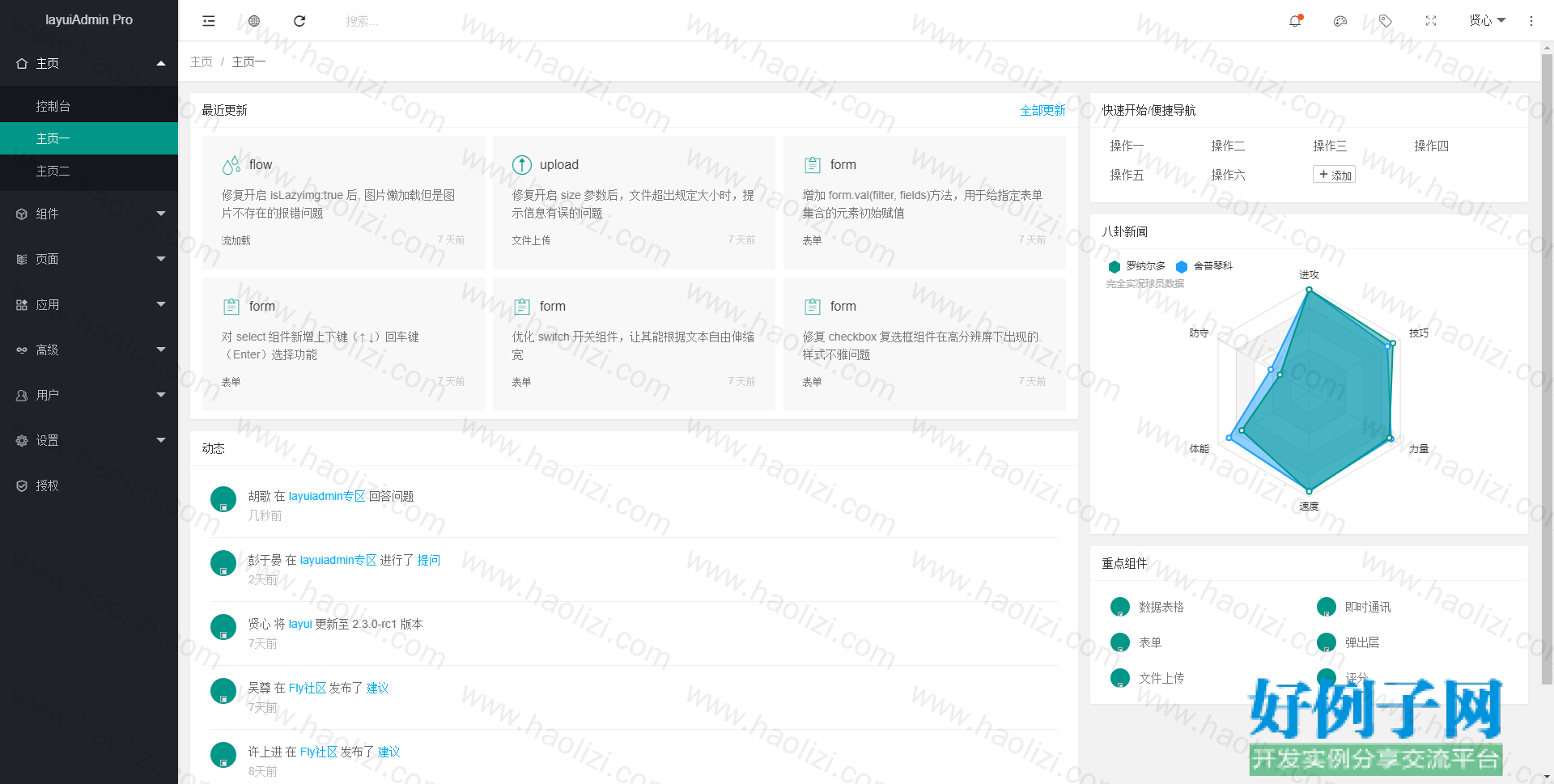Collapse the 主页 sidebar menu
The height and width of the screenshot is (784, 1554).
pyautogui.click(x=161, y=63)
